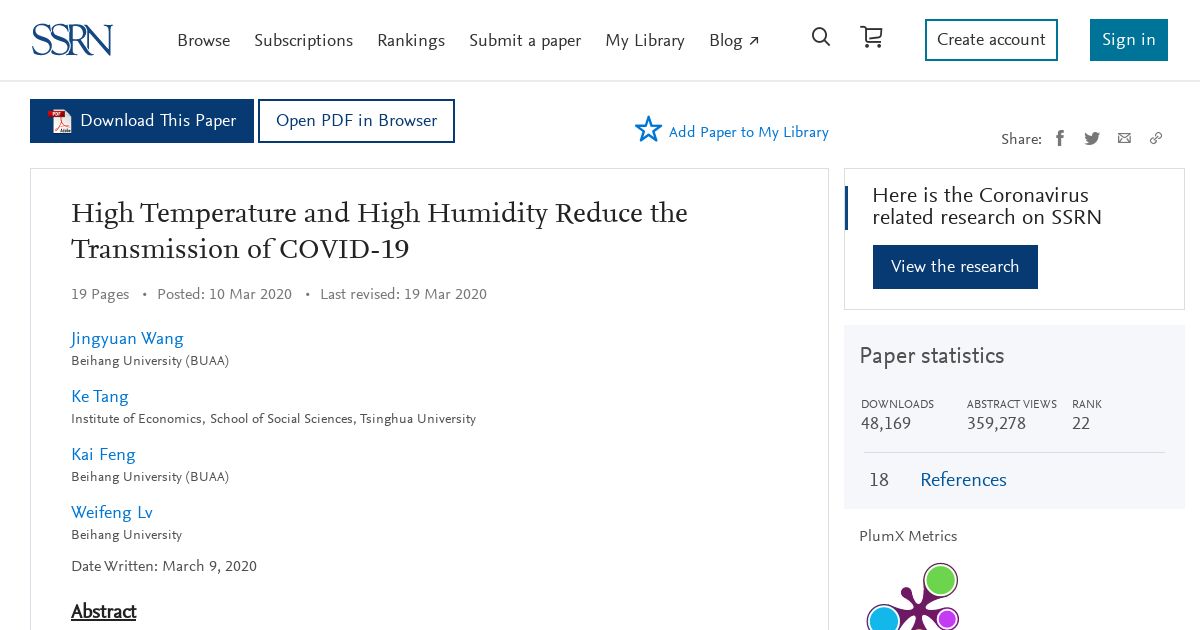
Task: Click the Create account button
Action: click(991, 40)
